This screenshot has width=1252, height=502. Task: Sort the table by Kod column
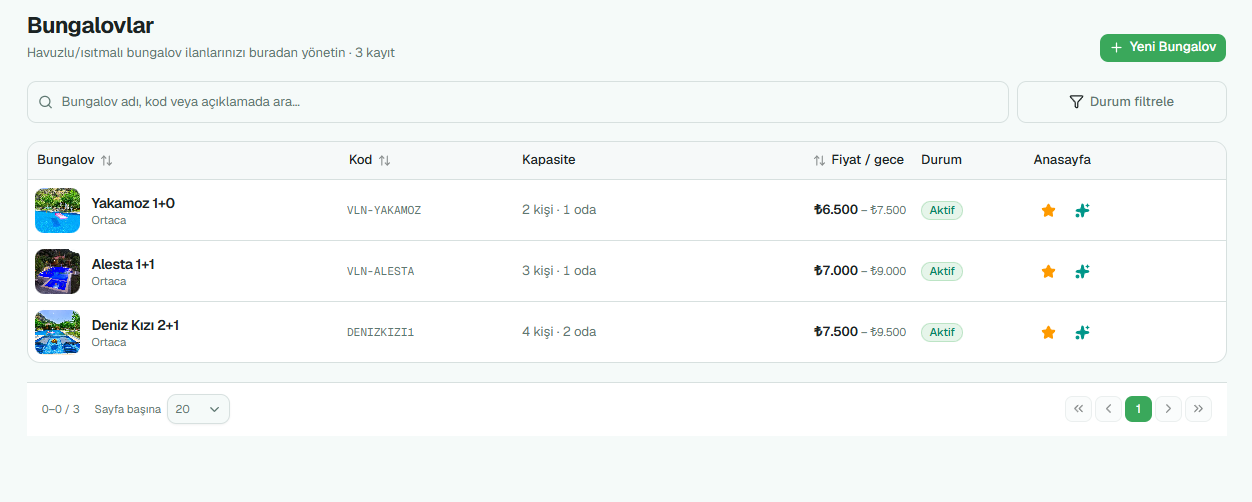pyautogui.click(x=384, y=160)
